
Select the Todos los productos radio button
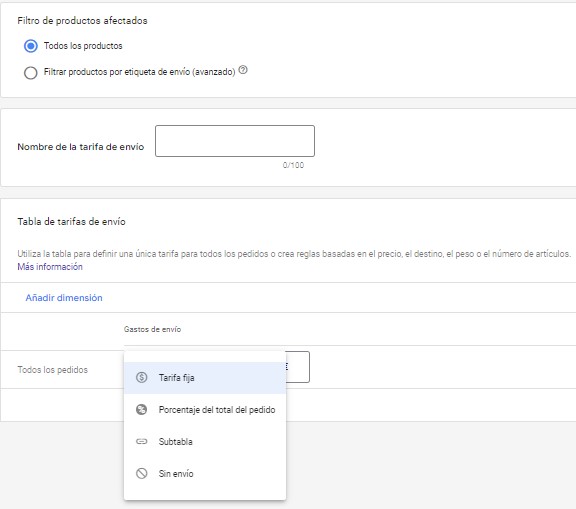[30, 46]
